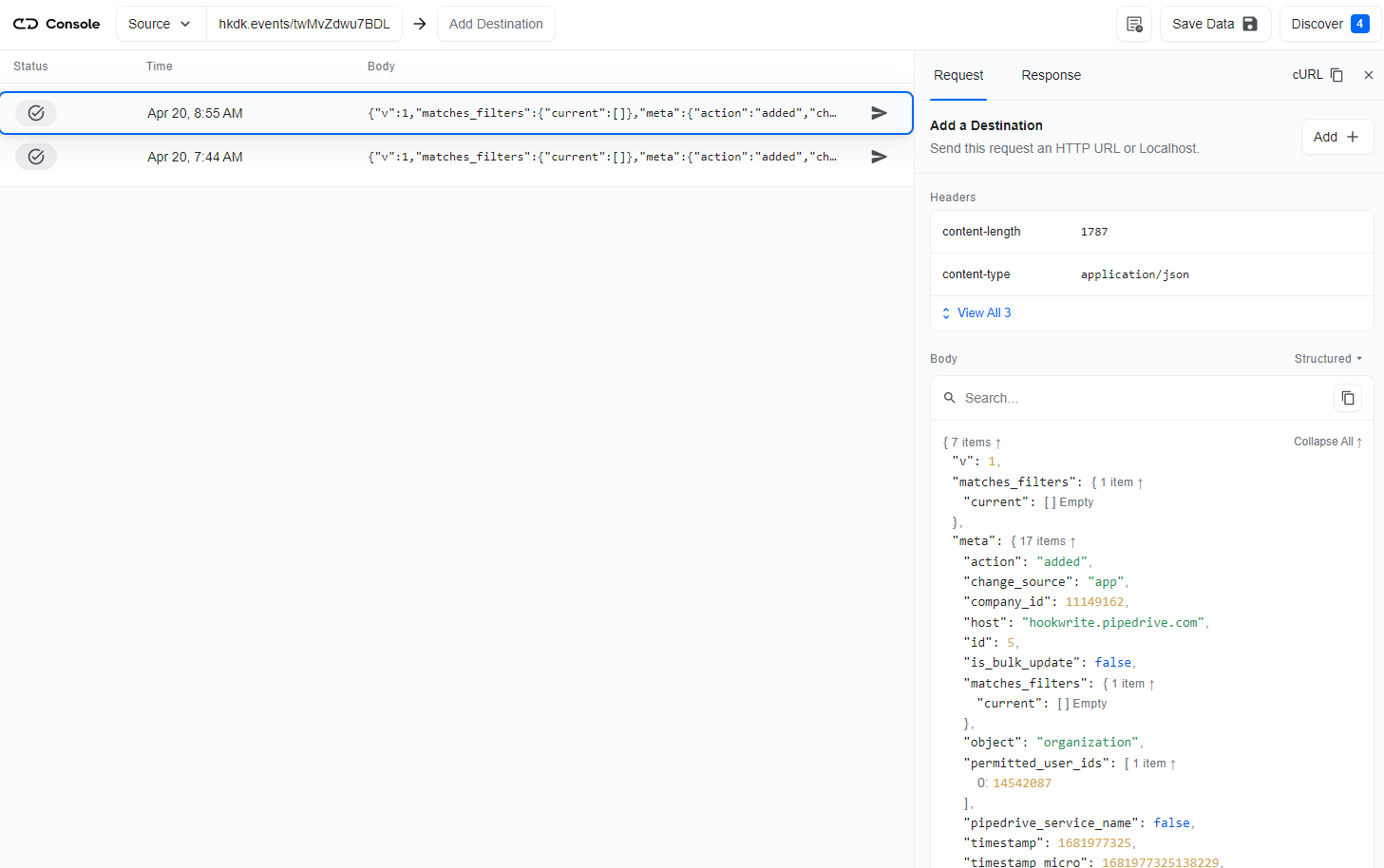Open the Discover panel
This screenshot has width=1384, height=868.
(1330, 23)
